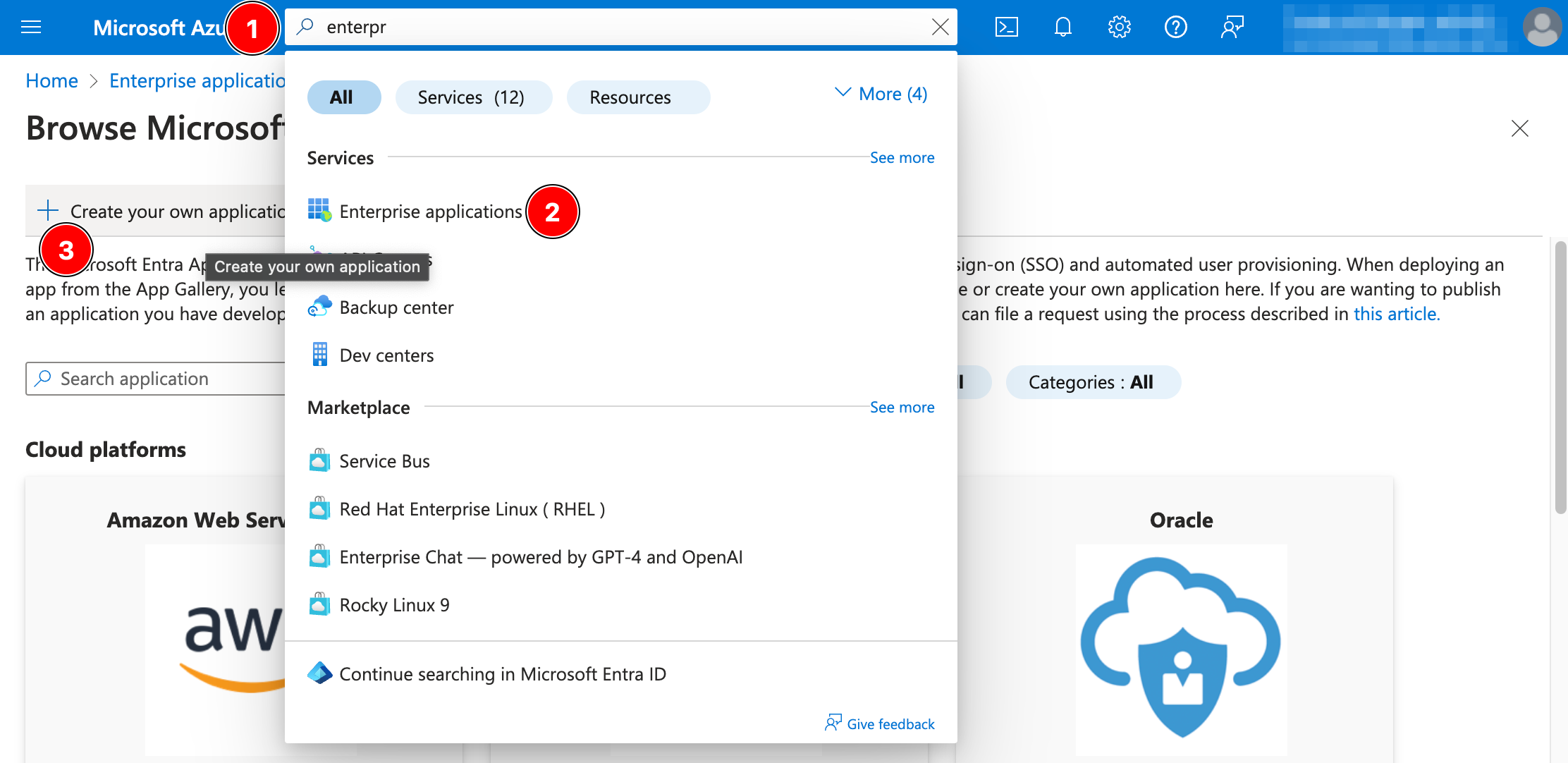Select the Services (12) filter

[474, 97]
